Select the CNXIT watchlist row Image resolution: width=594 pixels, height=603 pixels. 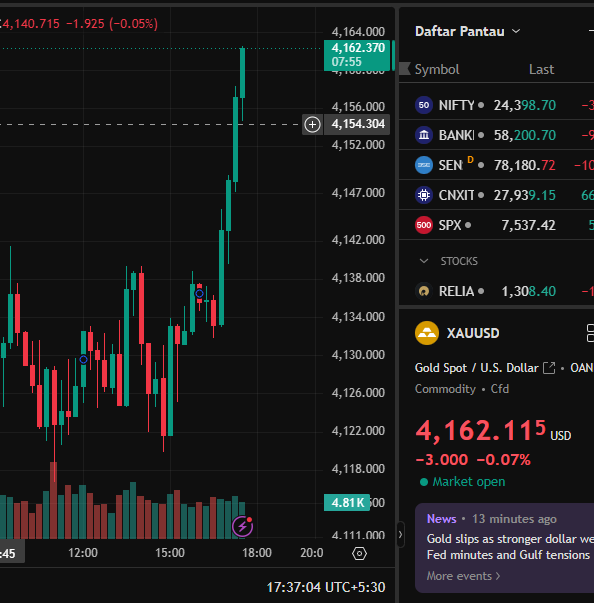496,195
